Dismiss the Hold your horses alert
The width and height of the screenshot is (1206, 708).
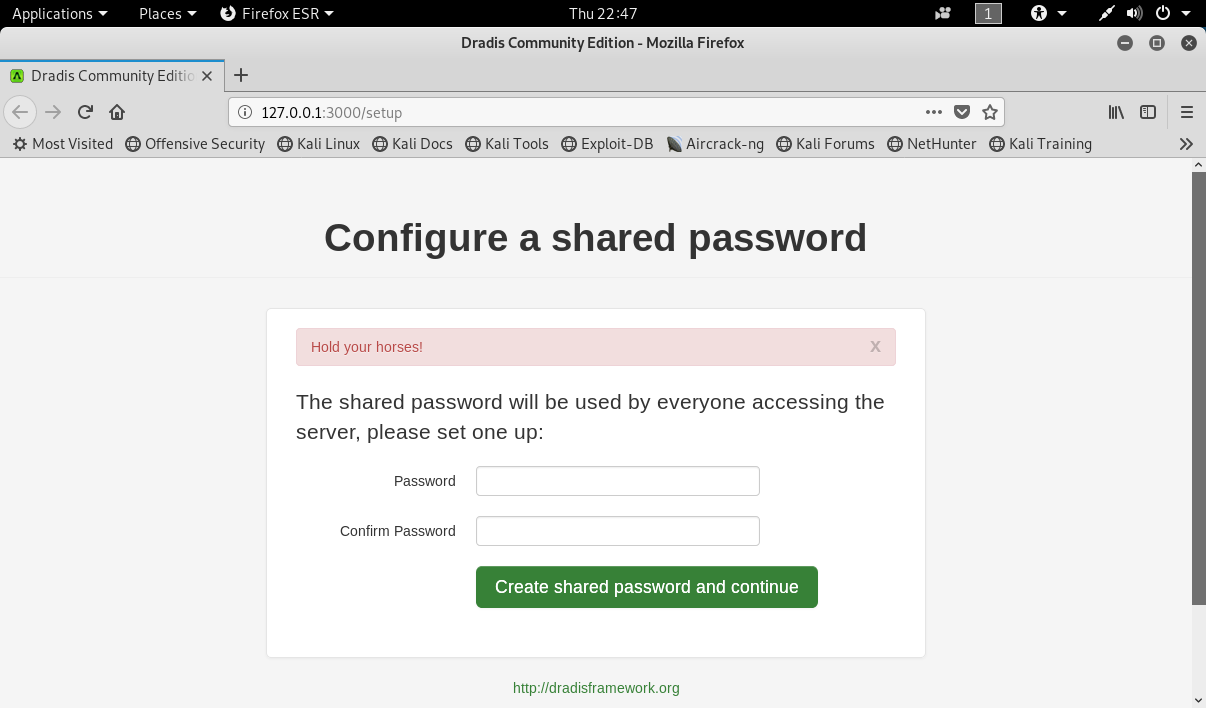click(875, 346)
